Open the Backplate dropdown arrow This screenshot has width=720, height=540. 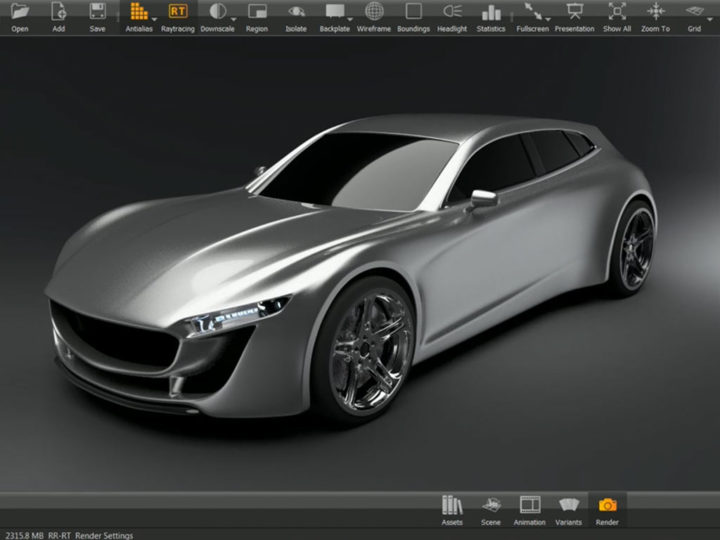pyautogui.click(x=350, y=19)
